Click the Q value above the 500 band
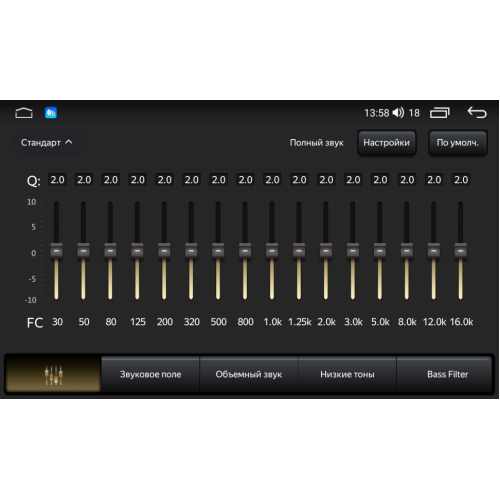The image size is (500, 500). tap(219, 180)
